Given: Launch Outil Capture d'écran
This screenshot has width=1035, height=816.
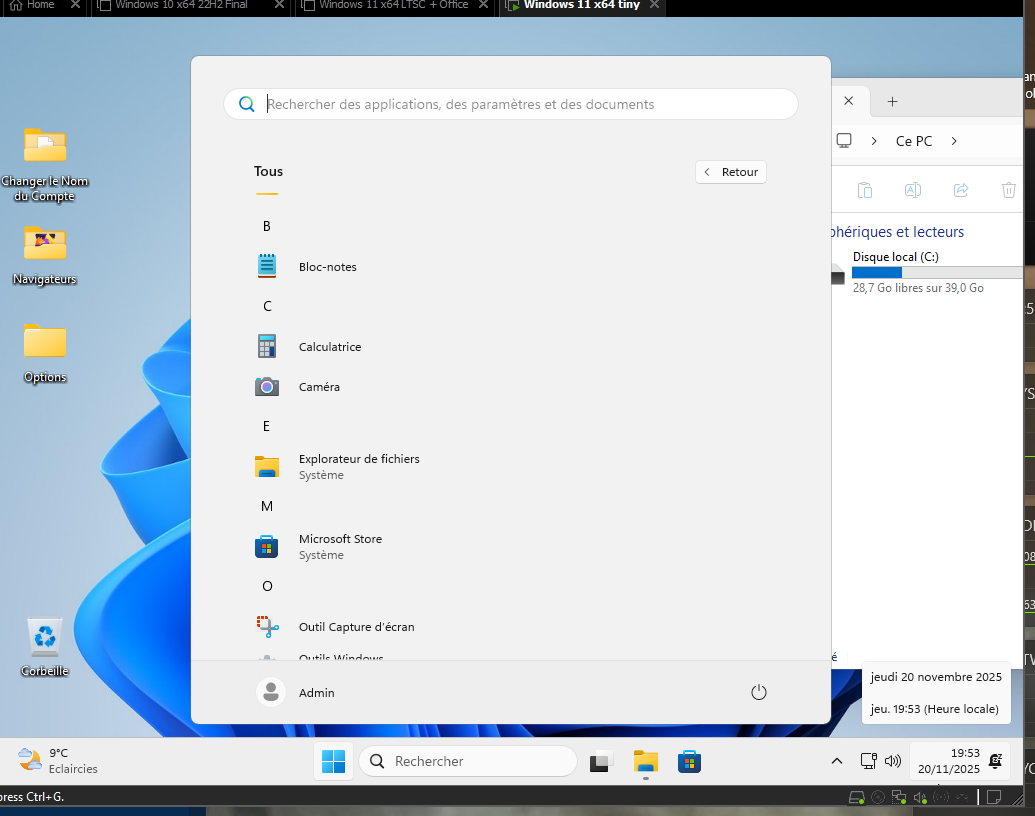Looking at the screenshot, I should 355,627.
